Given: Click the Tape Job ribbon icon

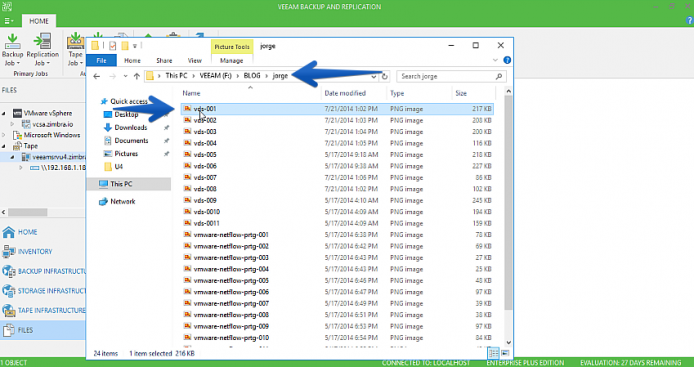Looking at the screenshot, I should 75,50.
